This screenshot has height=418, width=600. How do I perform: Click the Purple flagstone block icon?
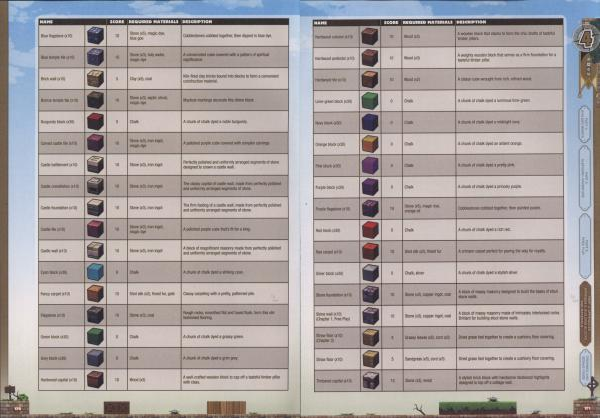click(370, 209)
